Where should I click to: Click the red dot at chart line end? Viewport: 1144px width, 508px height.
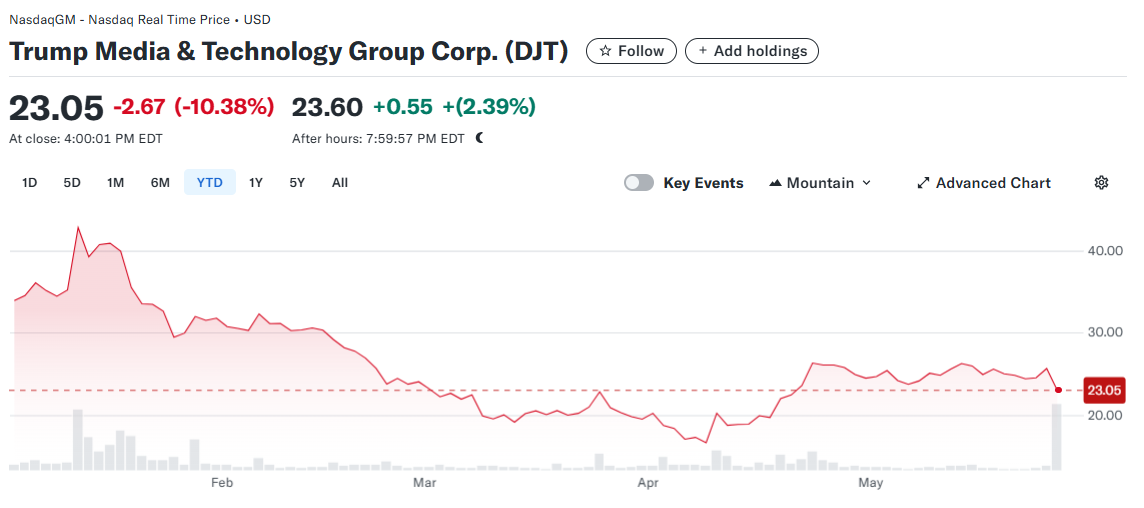click(1058, 390)
